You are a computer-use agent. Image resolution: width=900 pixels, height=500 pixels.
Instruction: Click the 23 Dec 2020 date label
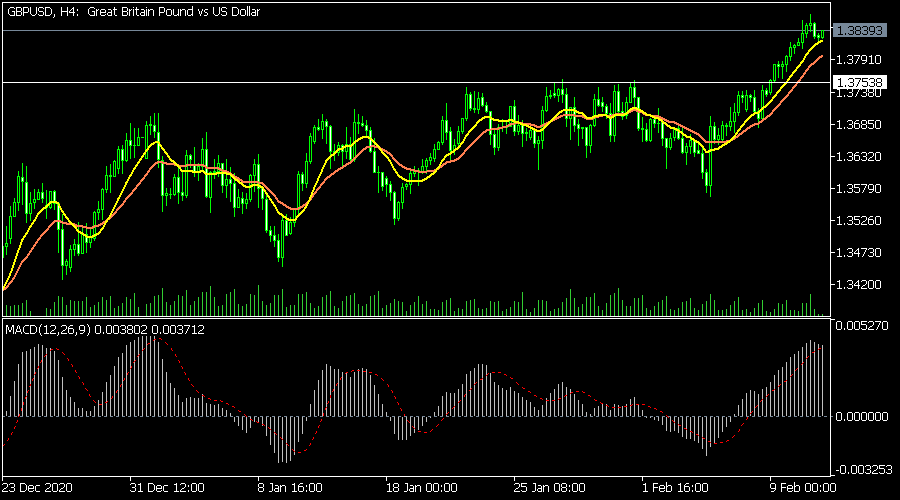pyautogui.click(x=42, y=487)
